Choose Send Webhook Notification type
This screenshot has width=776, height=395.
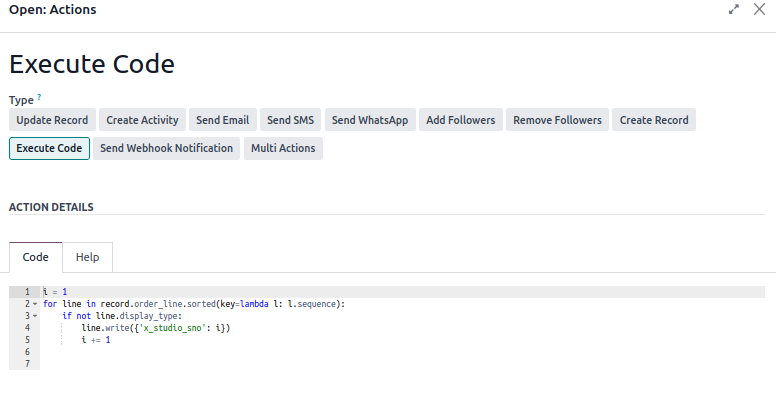[166, 148]
